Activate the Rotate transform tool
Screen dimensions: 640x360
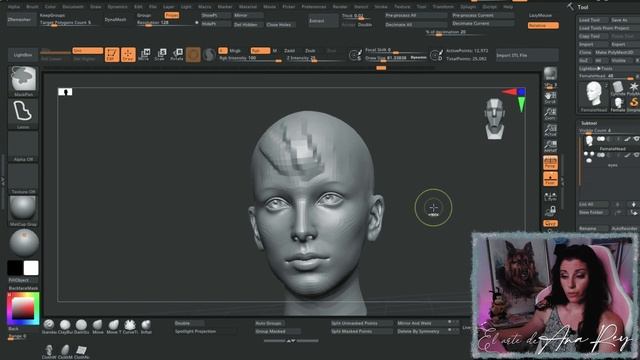click(176, 55)
